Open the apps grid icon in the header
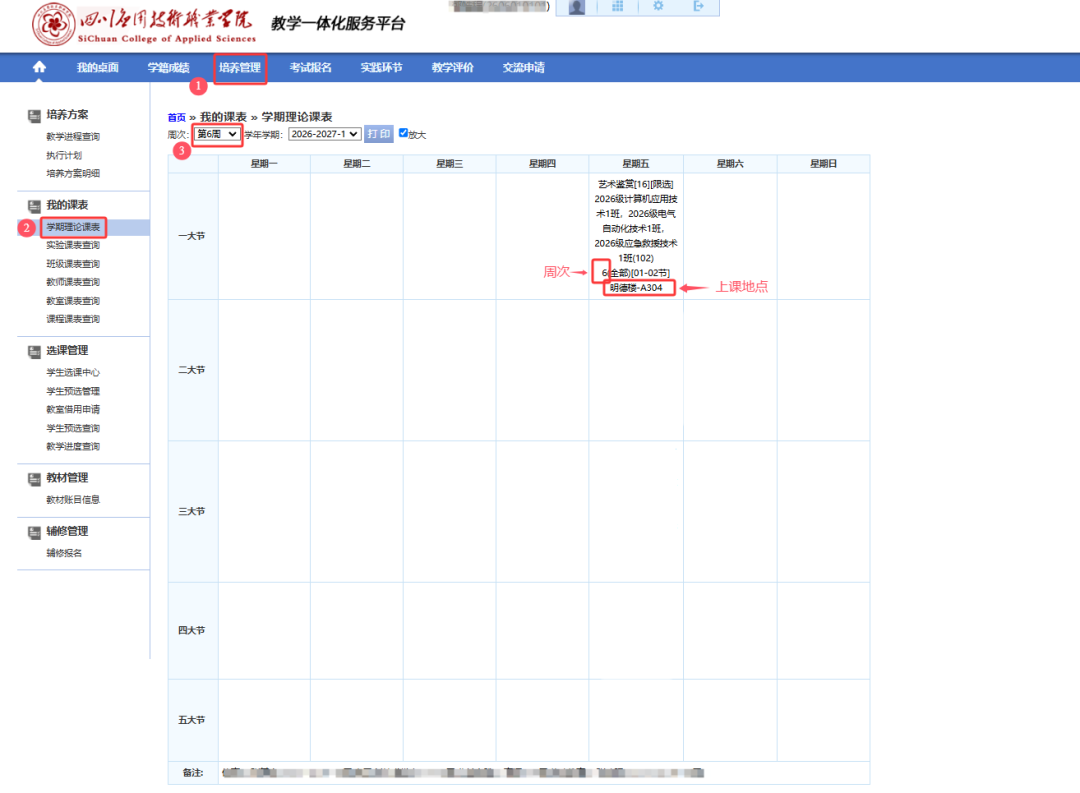The image size is (1080, 793). point(617,6)
